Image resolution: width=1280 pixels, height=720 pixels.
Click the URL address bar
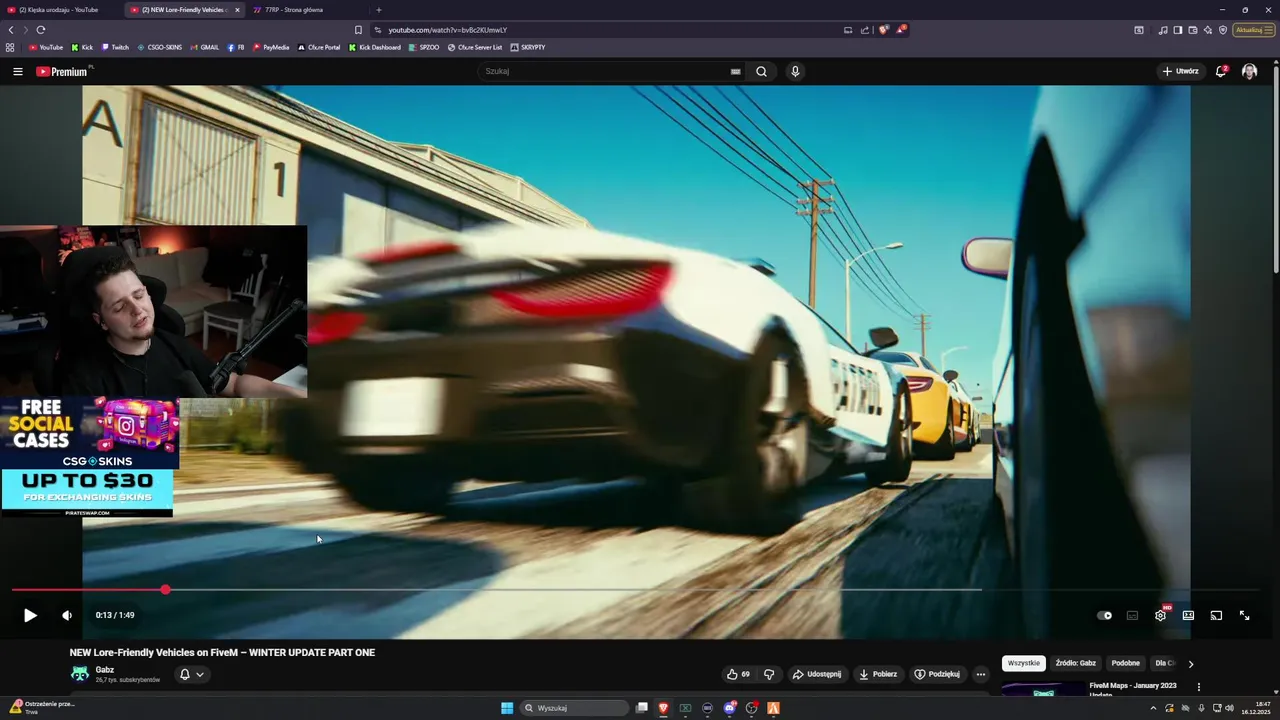tap(610, 30)
